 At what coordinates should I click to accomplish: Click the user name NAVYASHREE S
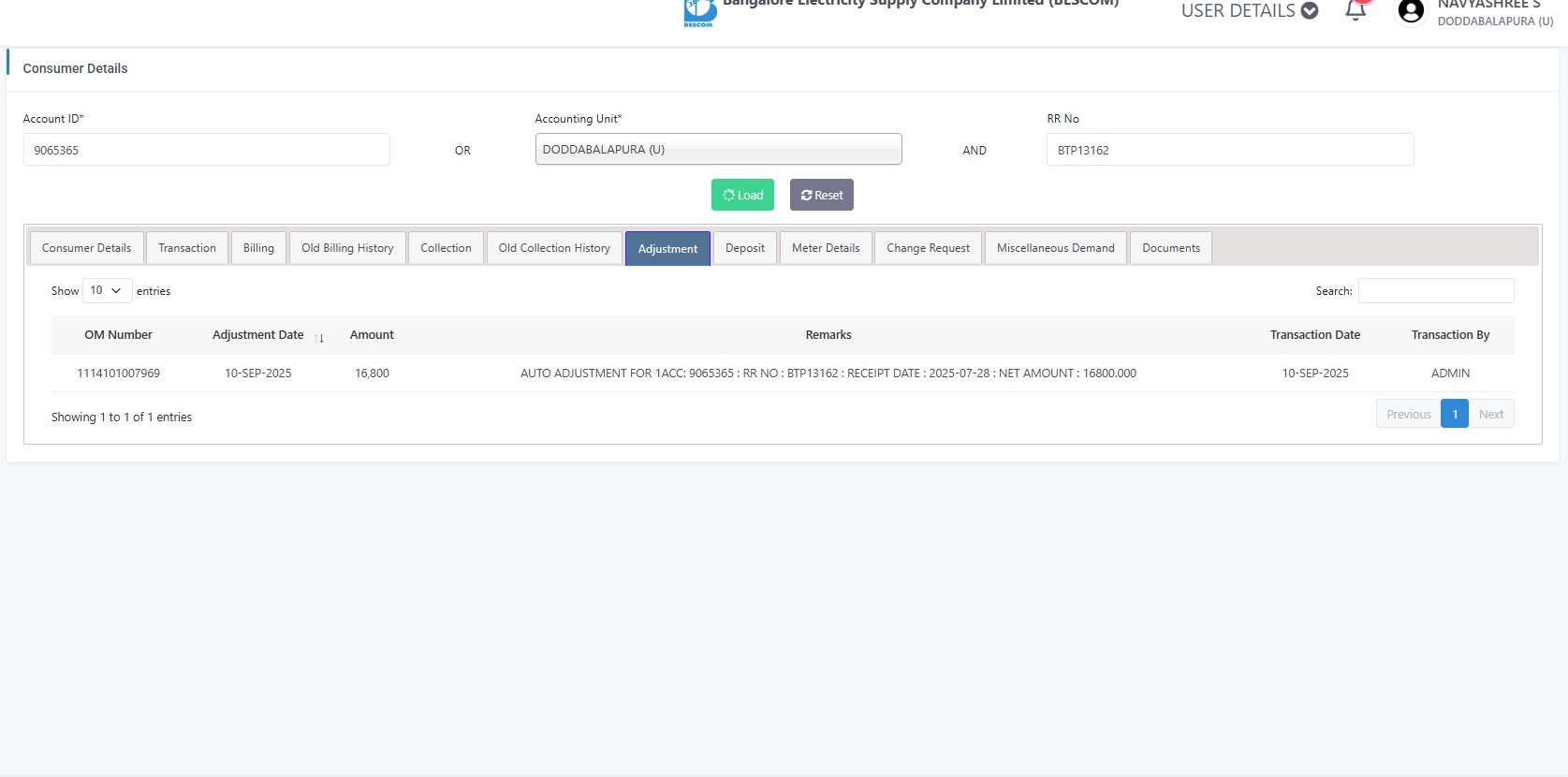coord(1488,5)
